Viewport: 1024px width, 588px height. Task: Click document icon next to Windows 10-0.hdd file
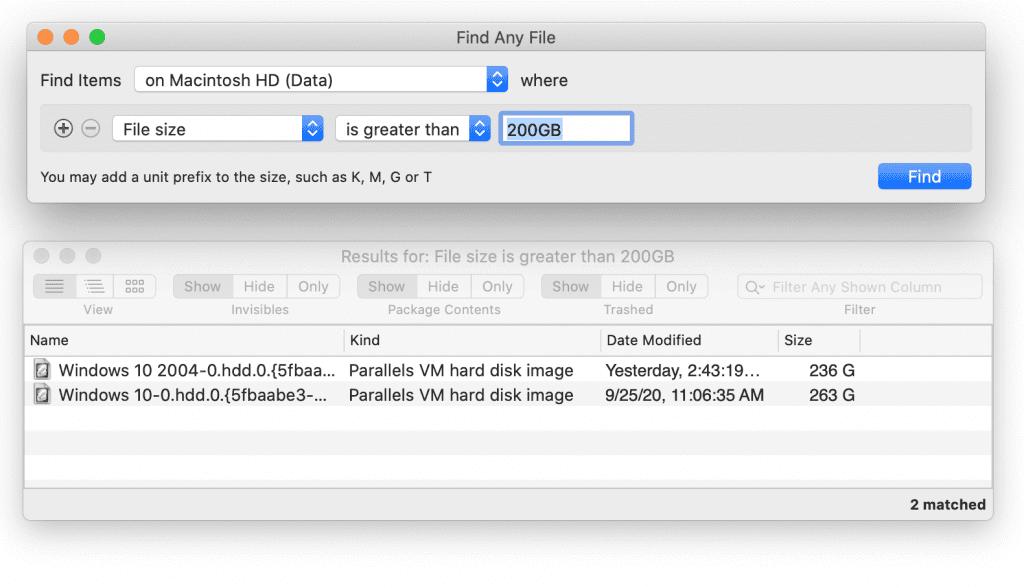click(41, 394)
